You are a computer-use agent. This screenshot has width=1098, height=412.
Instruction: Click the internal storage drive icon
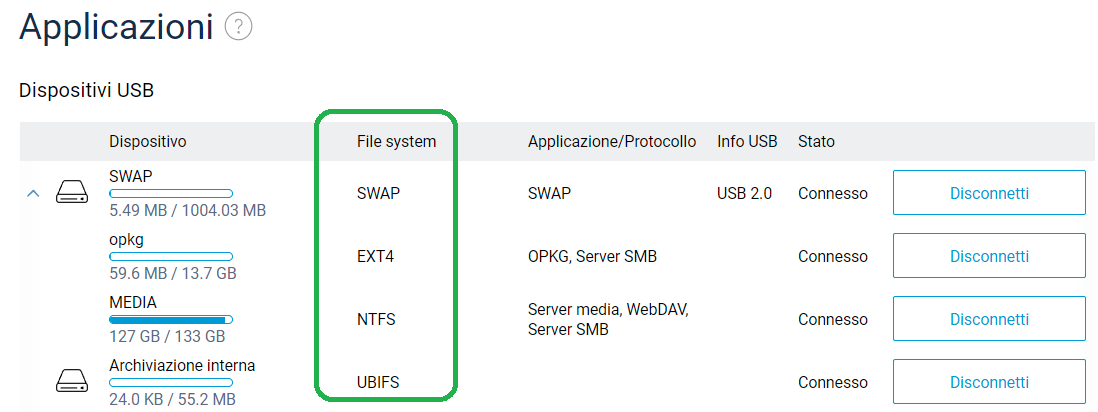pyautogui.click(x=72, y=381)
